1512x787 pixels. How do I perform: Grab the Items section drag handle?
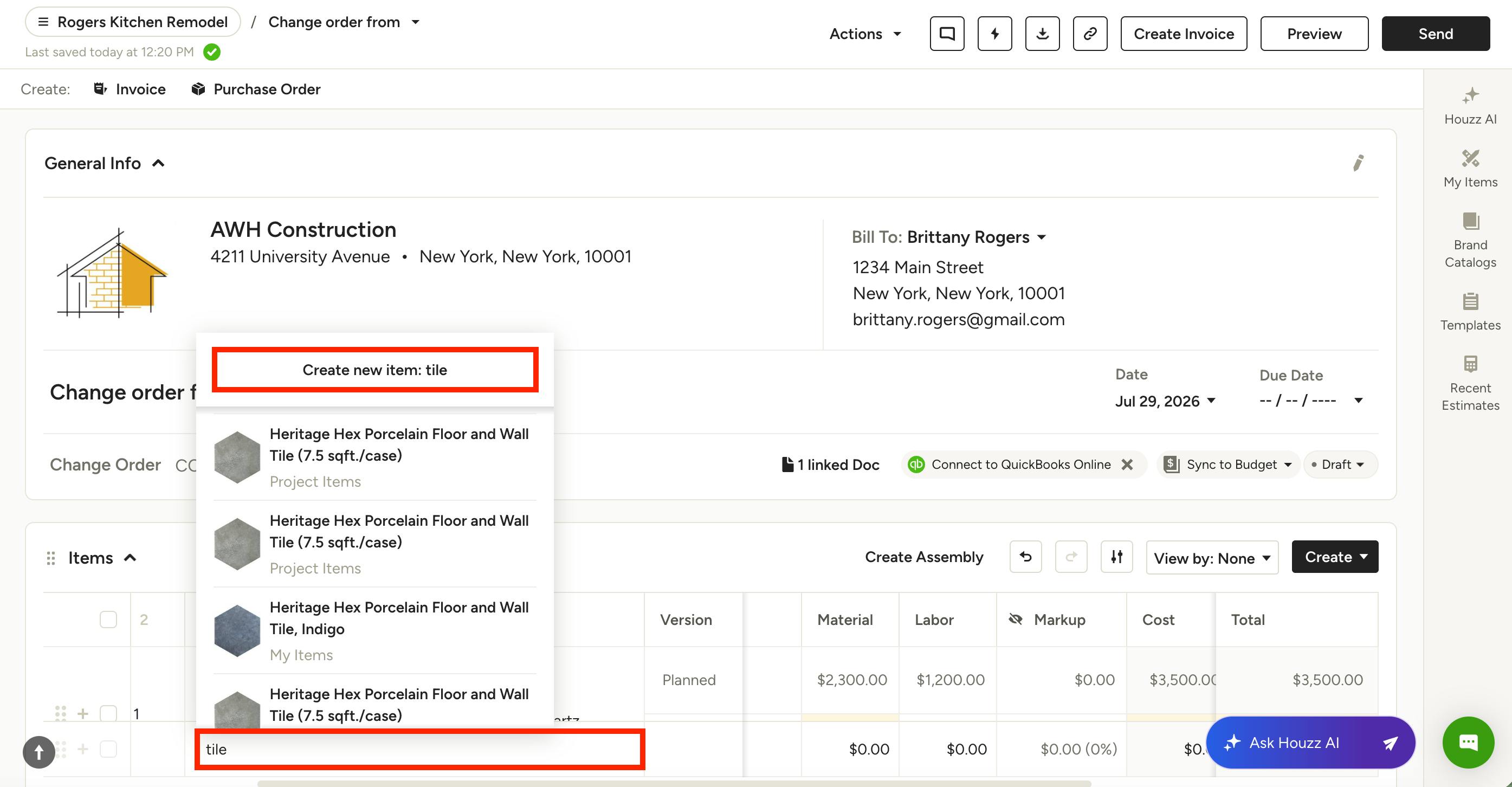click(51, 558)
